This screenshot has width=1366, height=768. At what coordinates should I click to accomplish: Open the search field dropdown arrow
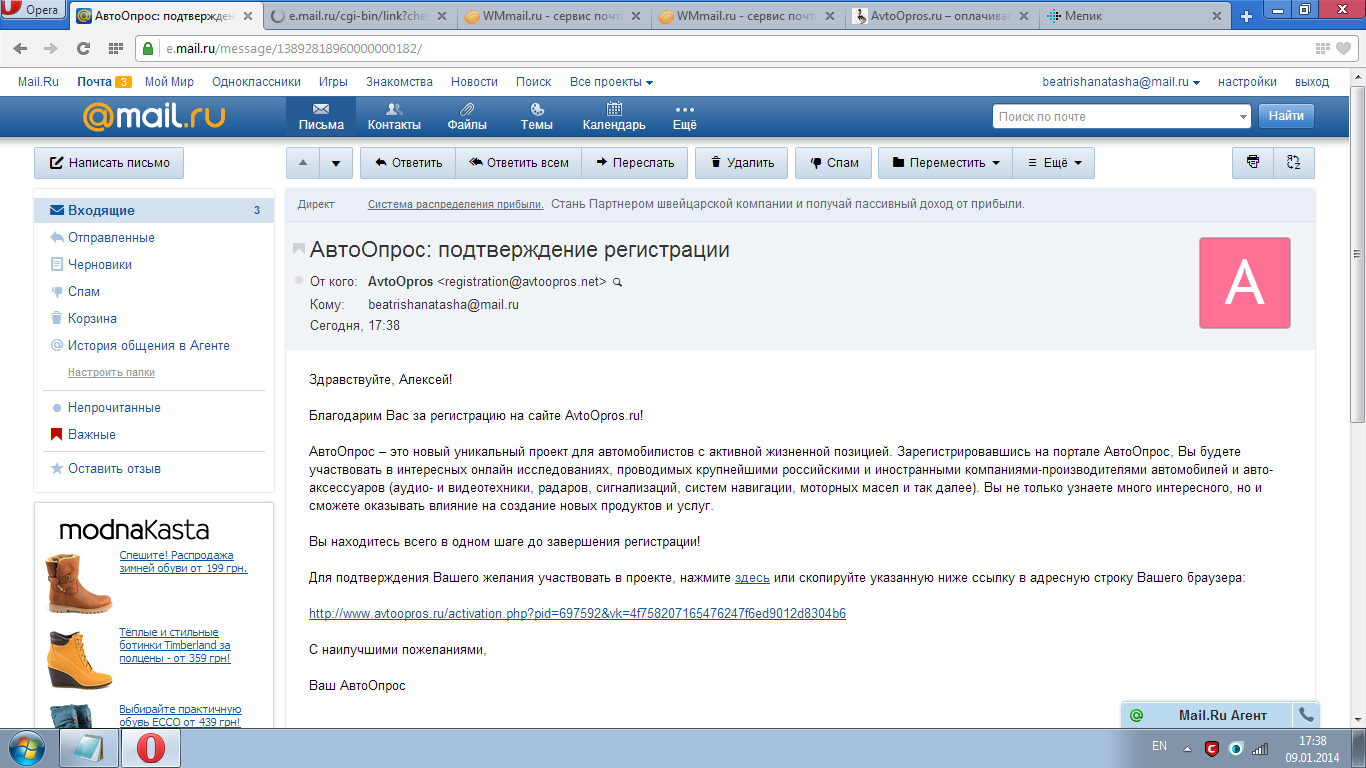pos(1243,117)
